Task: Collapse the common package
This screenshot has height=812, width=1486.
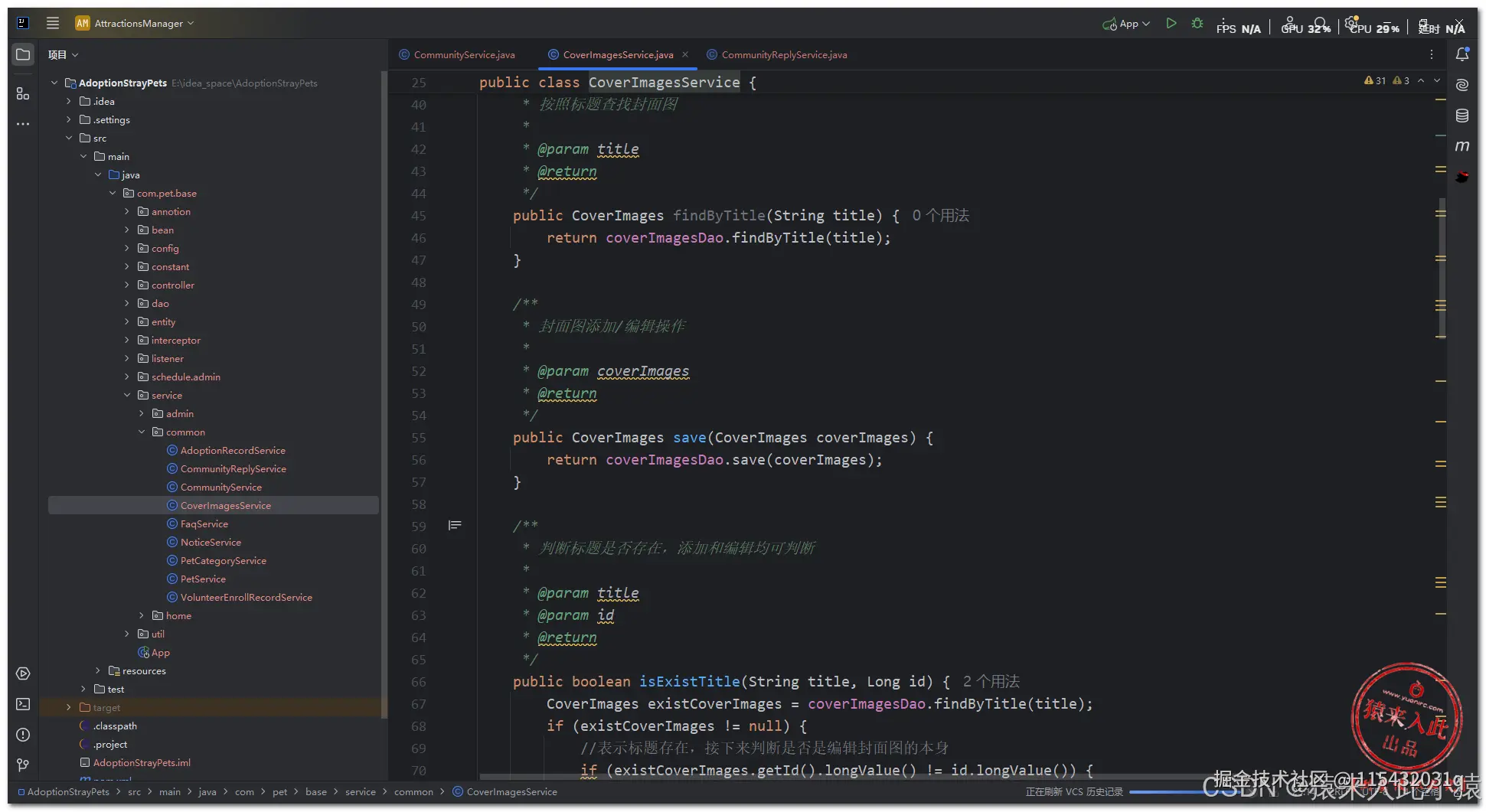Action: pos(142,432)
